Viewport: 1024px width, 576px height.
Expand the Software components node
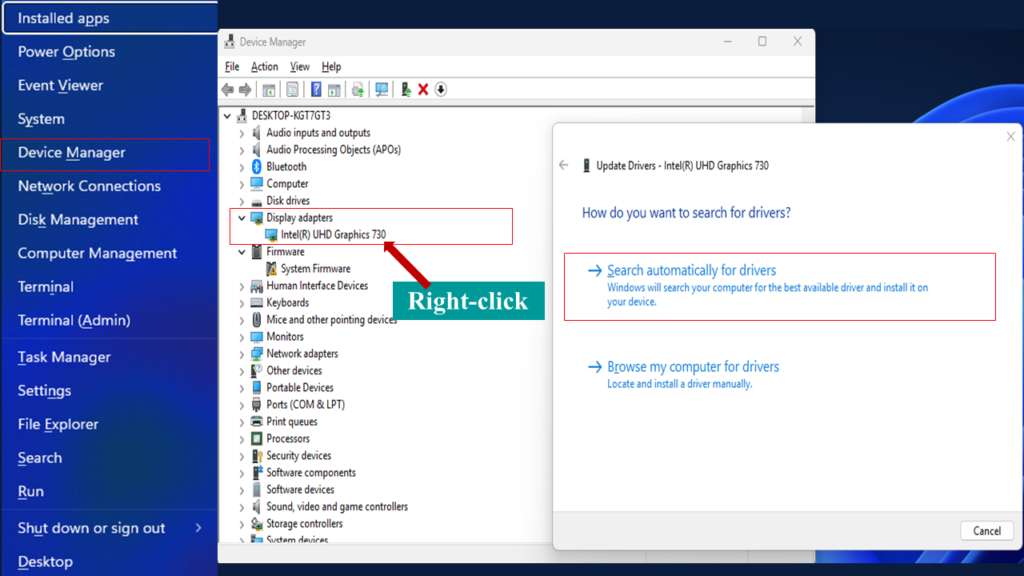242,473
